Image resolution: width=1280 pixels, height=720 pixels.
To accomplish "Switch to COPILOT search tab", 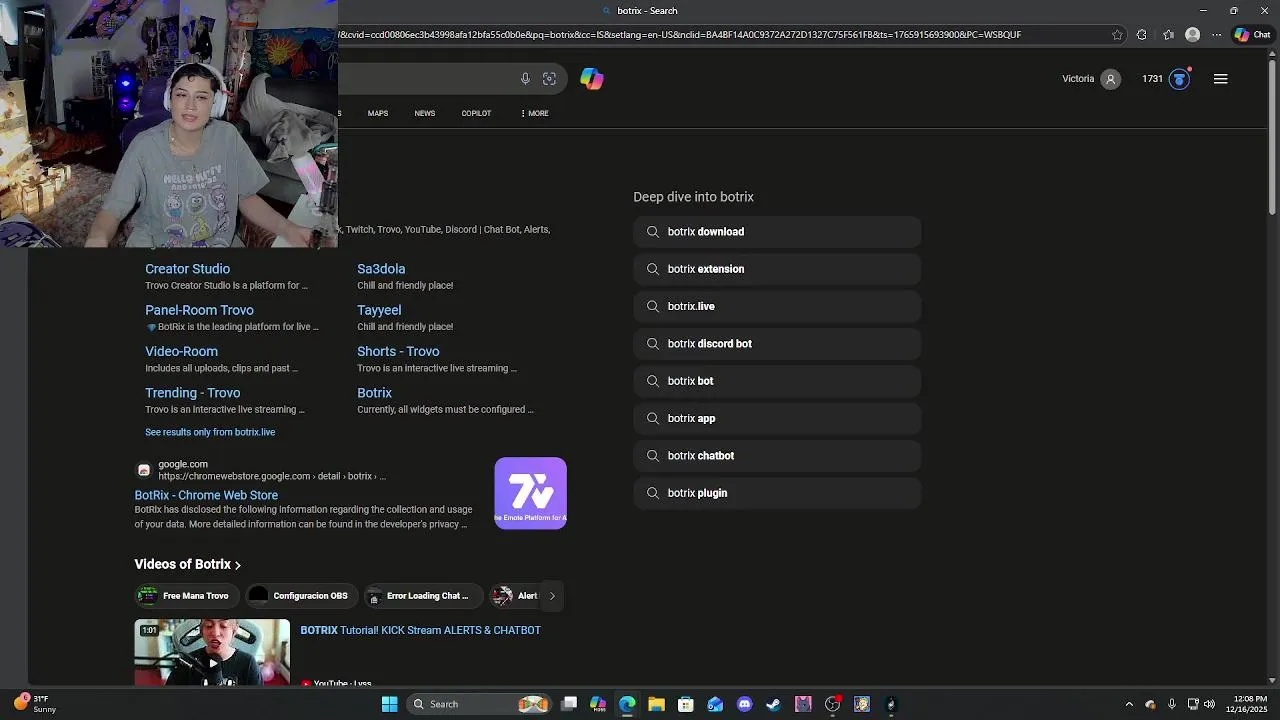I will click(476, 113).
